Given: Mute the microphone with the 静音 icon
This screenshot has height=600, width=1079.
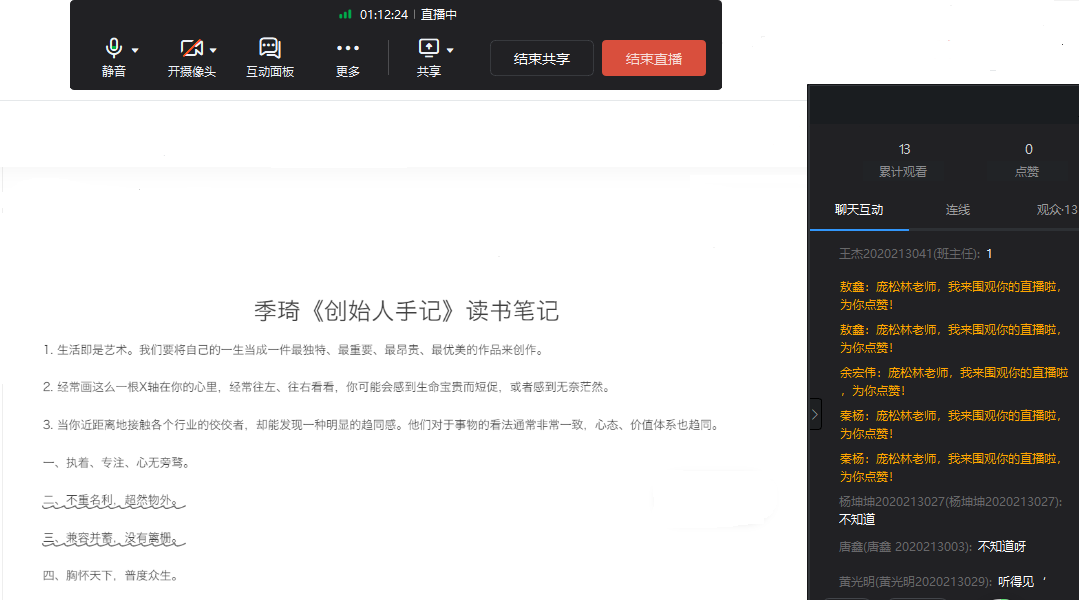Looking at the screenshot, I should click(113, 48).
